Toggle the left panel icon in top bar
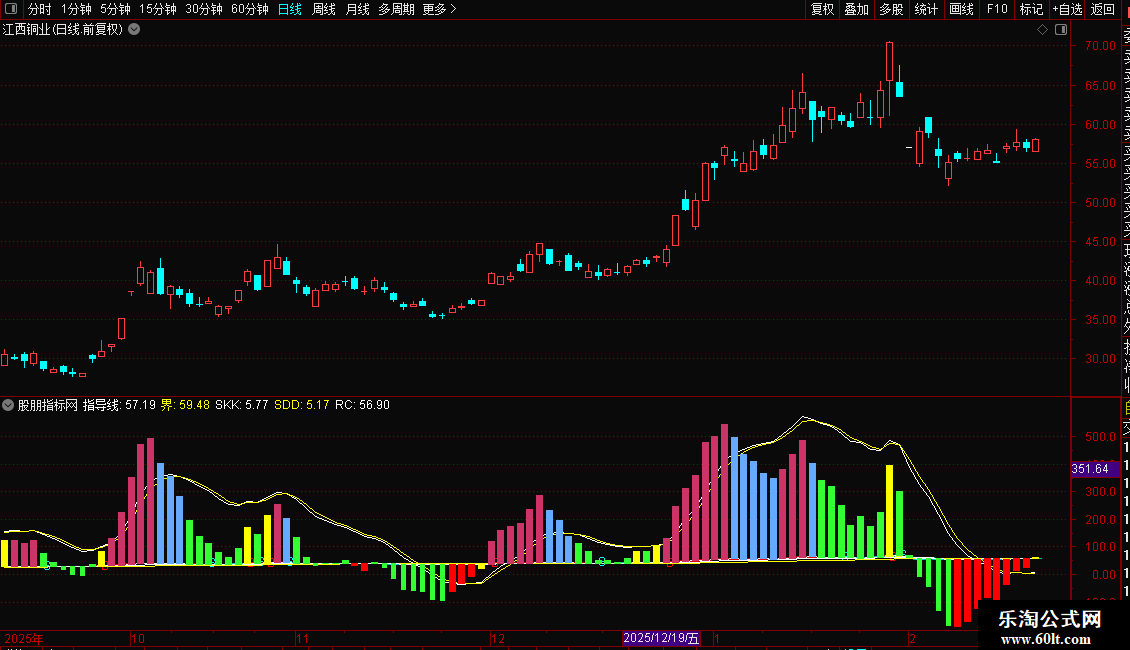 (12, 9)
